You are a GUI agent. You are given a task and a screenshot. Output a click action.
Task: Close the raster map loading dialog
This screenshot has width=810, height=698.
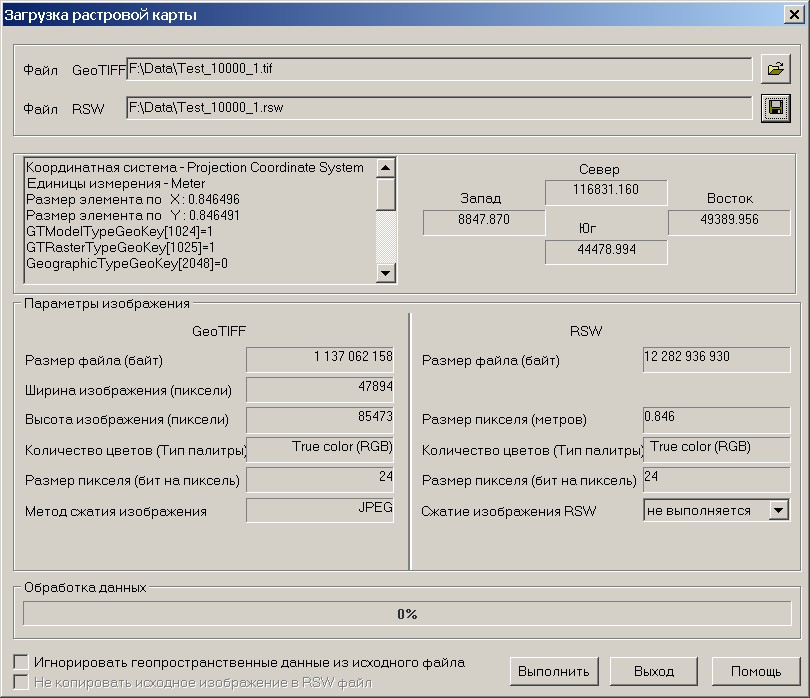point(794,14)
